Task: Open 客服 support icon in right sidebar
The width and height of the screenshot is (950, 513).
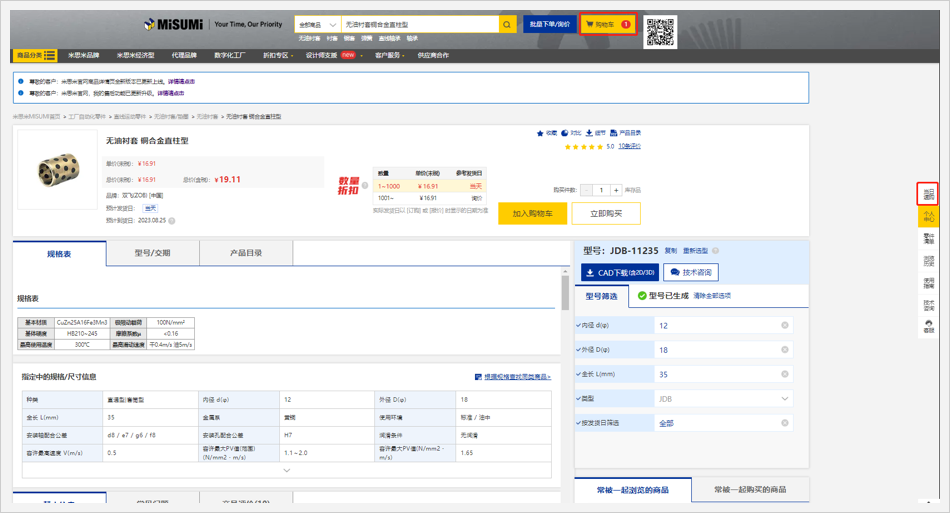Action: 929,326
